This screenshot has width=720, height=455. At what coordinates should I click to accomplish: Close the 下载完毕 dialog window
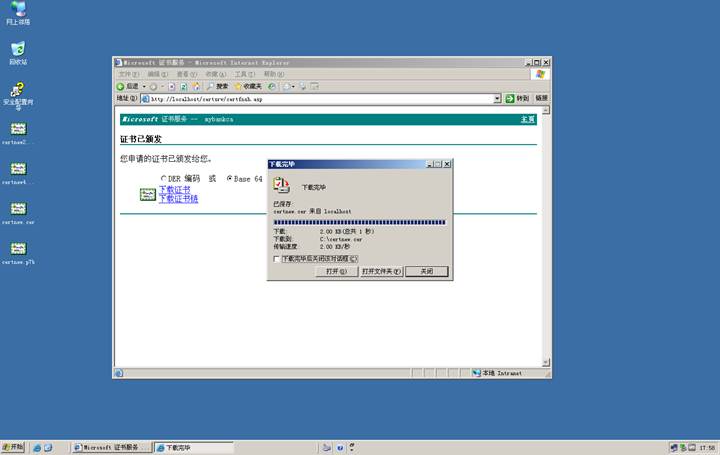[x=447, y=164]
